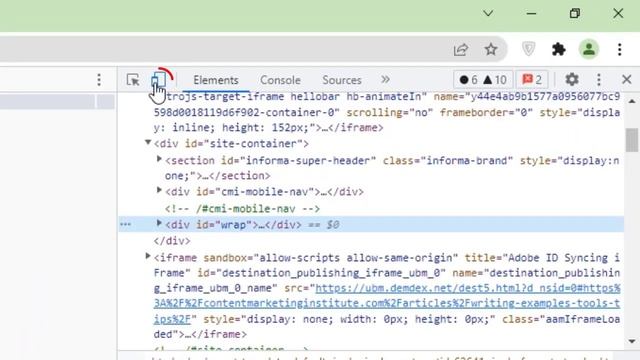Open DevTools settings gear
This screenshot has width=640, height=360.
point(572,79)
